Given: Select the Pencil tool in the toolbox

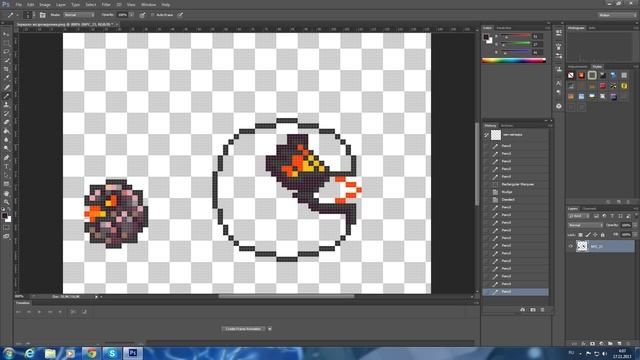Looking at the screenshot, I should click(6, 96).
